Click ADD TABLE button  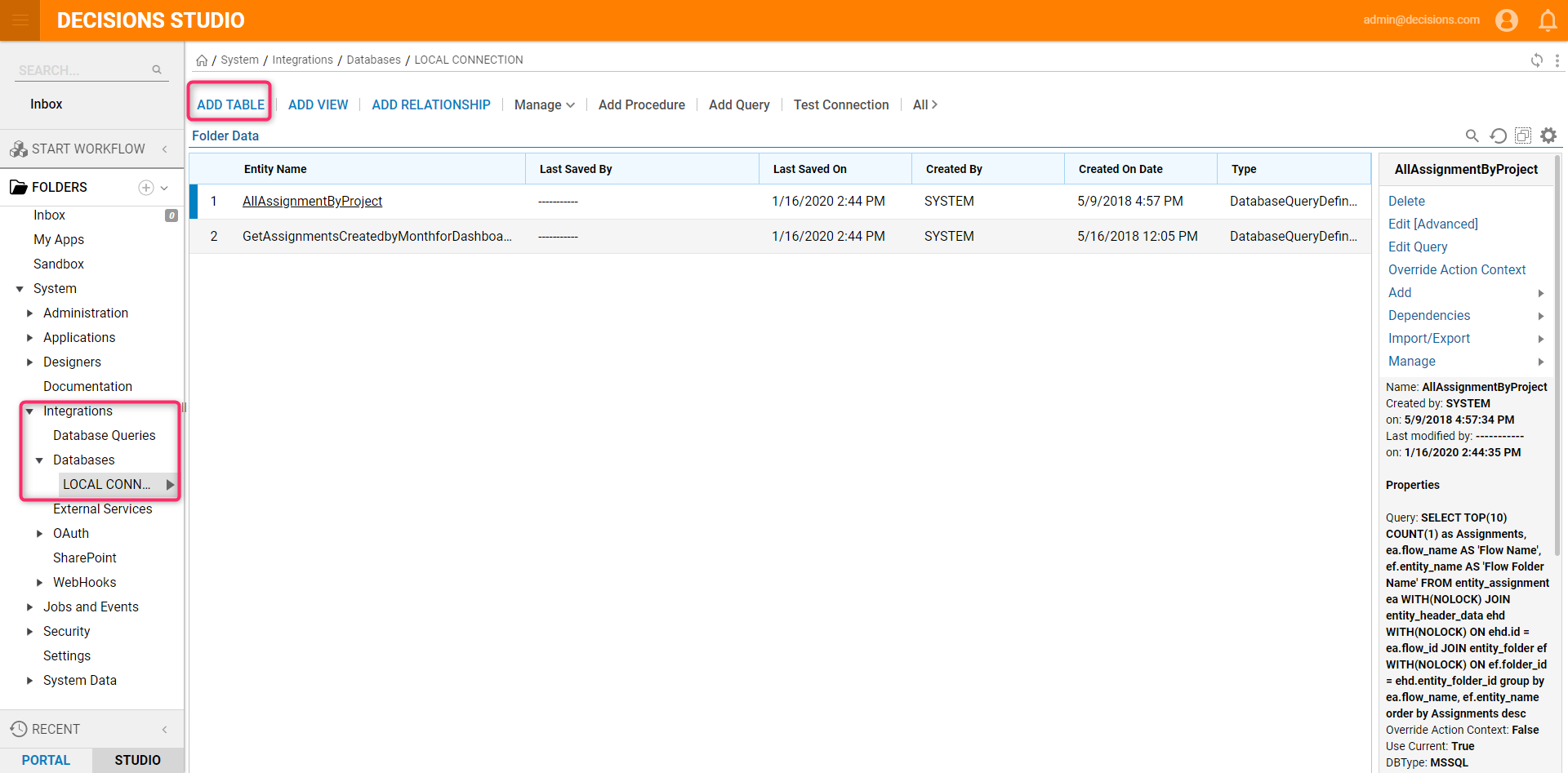pos(230,105)
